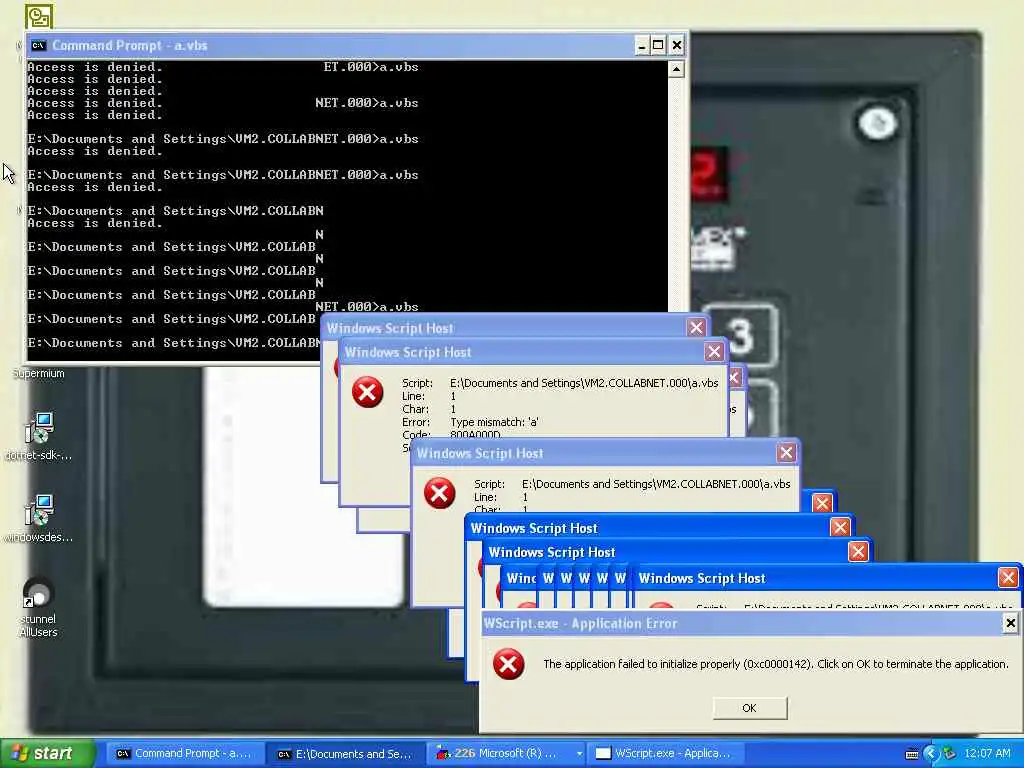Open the dotnet-sdk desktop icon
1024x768 pixels.
39,437
